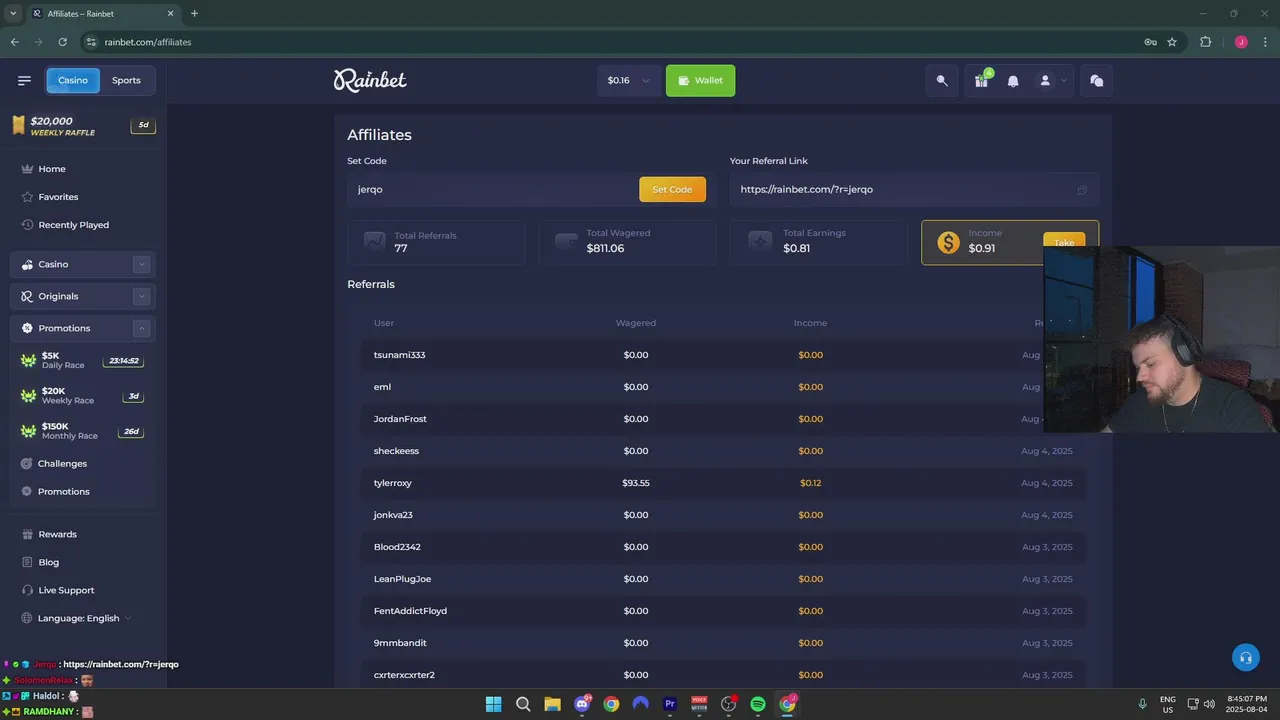Open the Language: English selector
Image resolution: width=1280 pixels, height=720 pixels.
(77, 618)
